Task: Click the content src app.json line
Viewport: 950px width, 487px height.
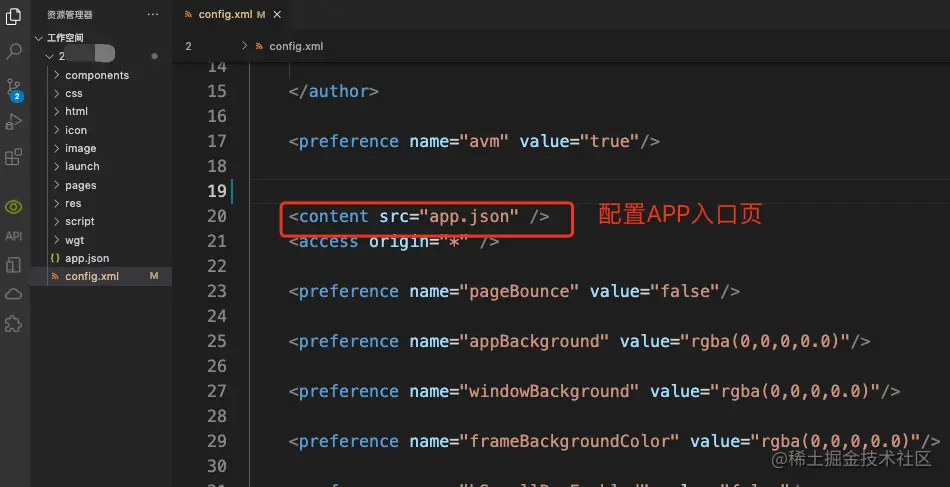Action: 419,216
